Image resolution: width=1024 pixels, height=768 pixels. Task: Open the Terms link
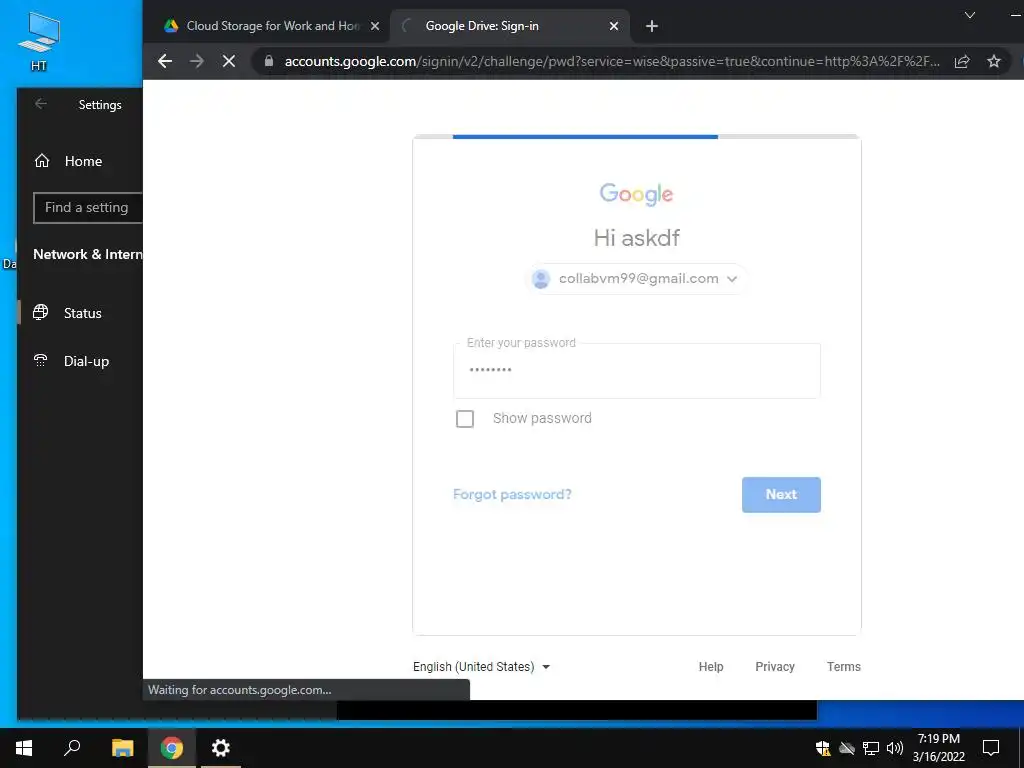[844, 667]
